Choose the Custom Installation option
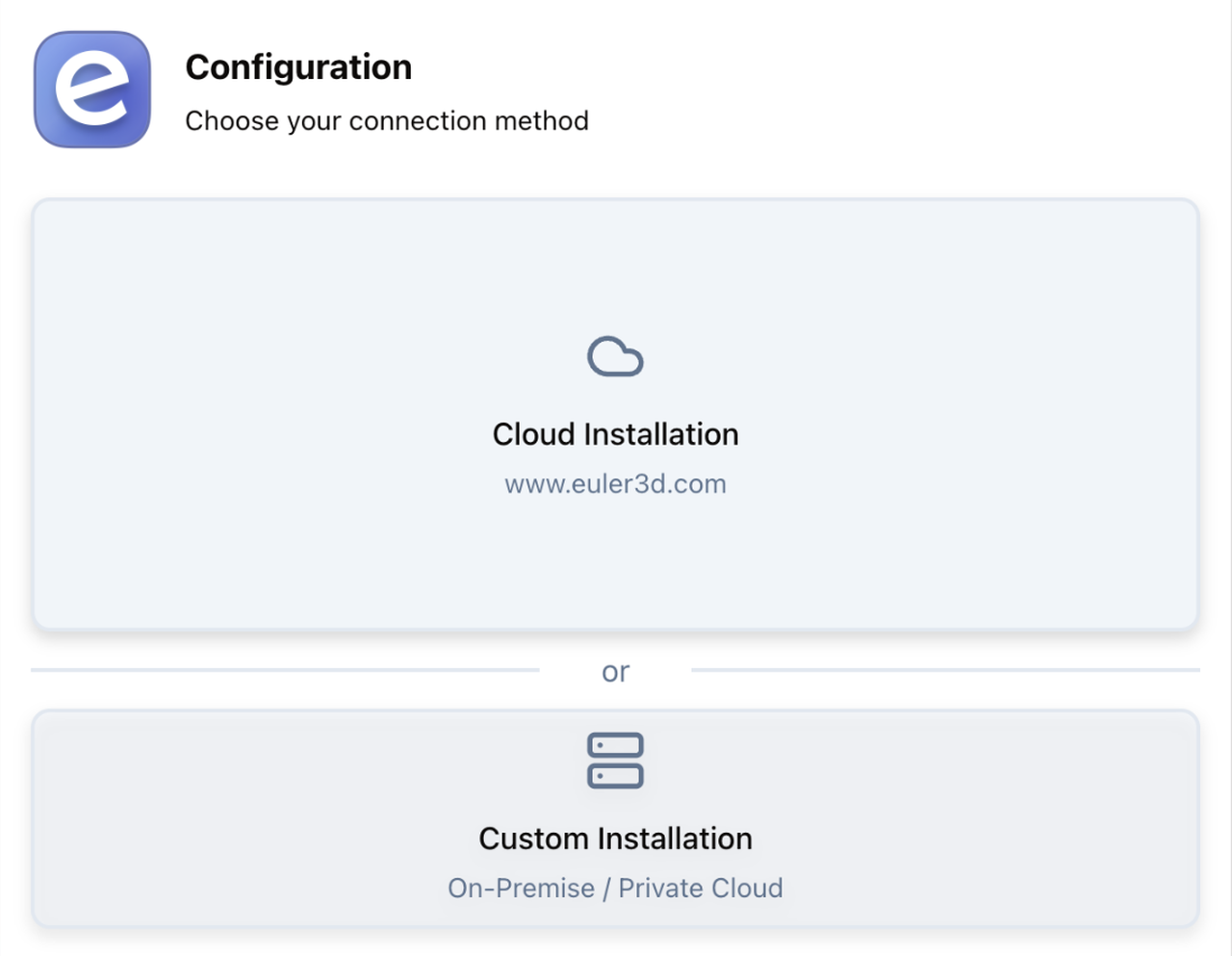Viewport: 1232px width, 956px height. 615,818
